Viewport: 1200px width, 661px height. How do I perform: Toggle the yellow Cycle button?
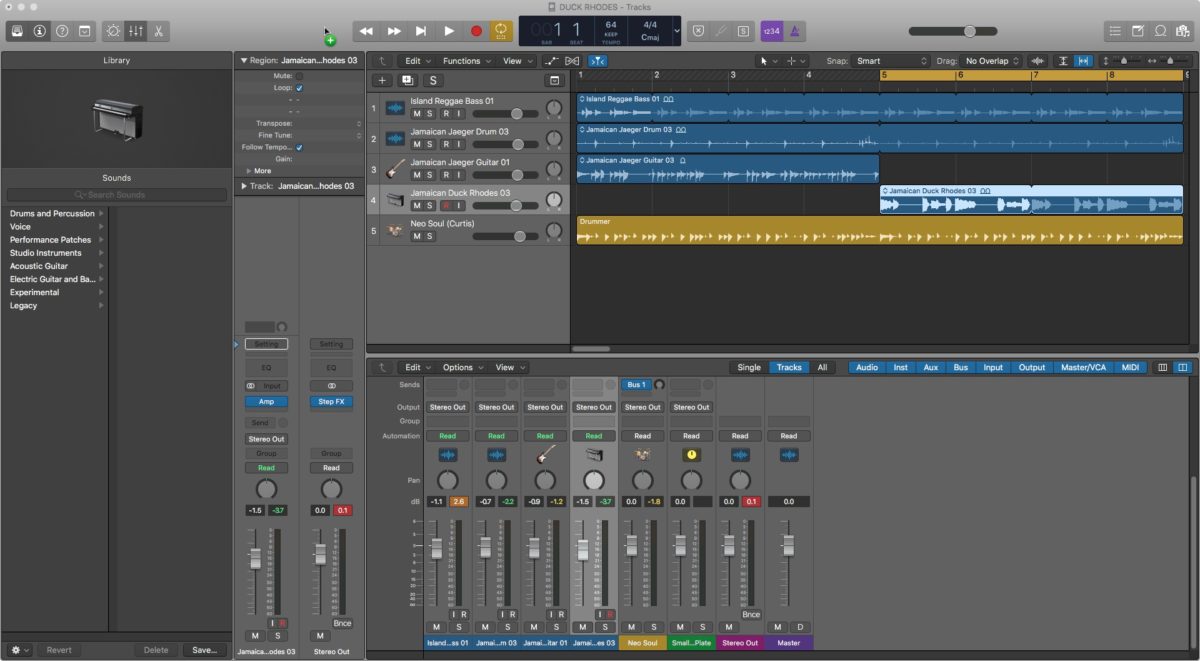502,31
